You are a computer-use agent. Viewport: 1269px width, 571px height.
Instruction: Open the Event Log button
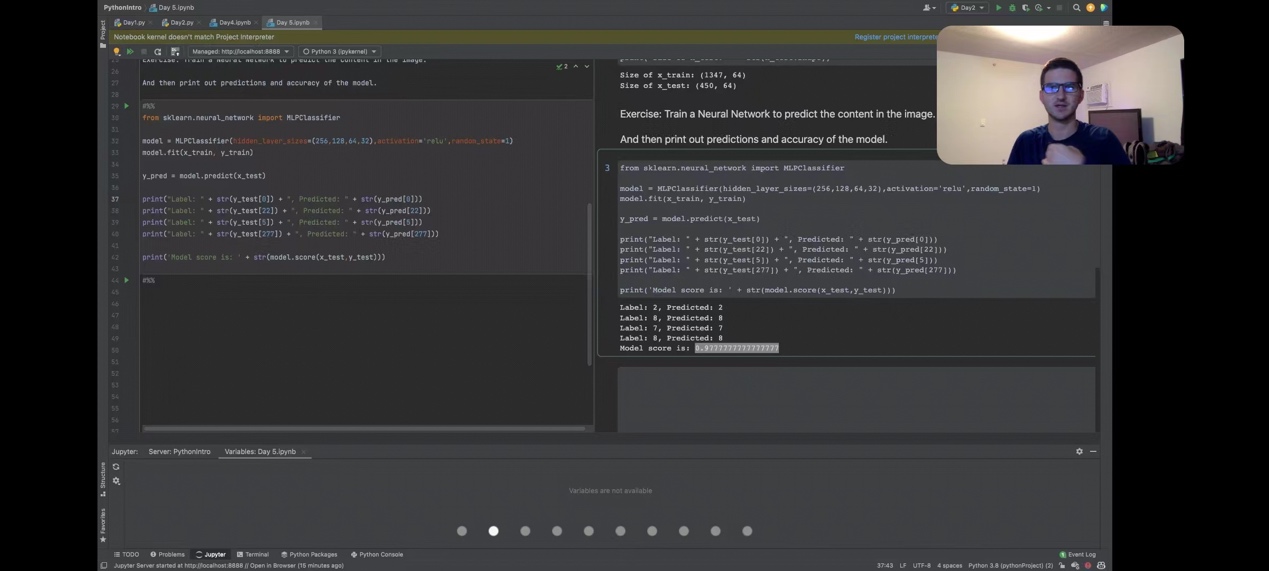point(1077,554)
